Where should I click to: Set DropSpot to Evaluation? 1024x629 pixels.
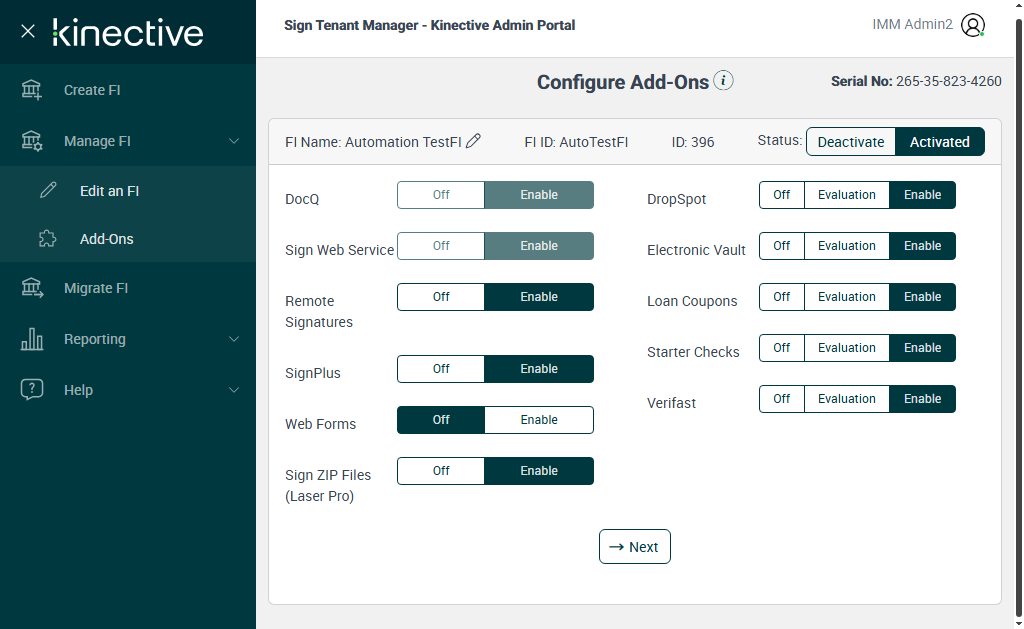tap(847, 195)
